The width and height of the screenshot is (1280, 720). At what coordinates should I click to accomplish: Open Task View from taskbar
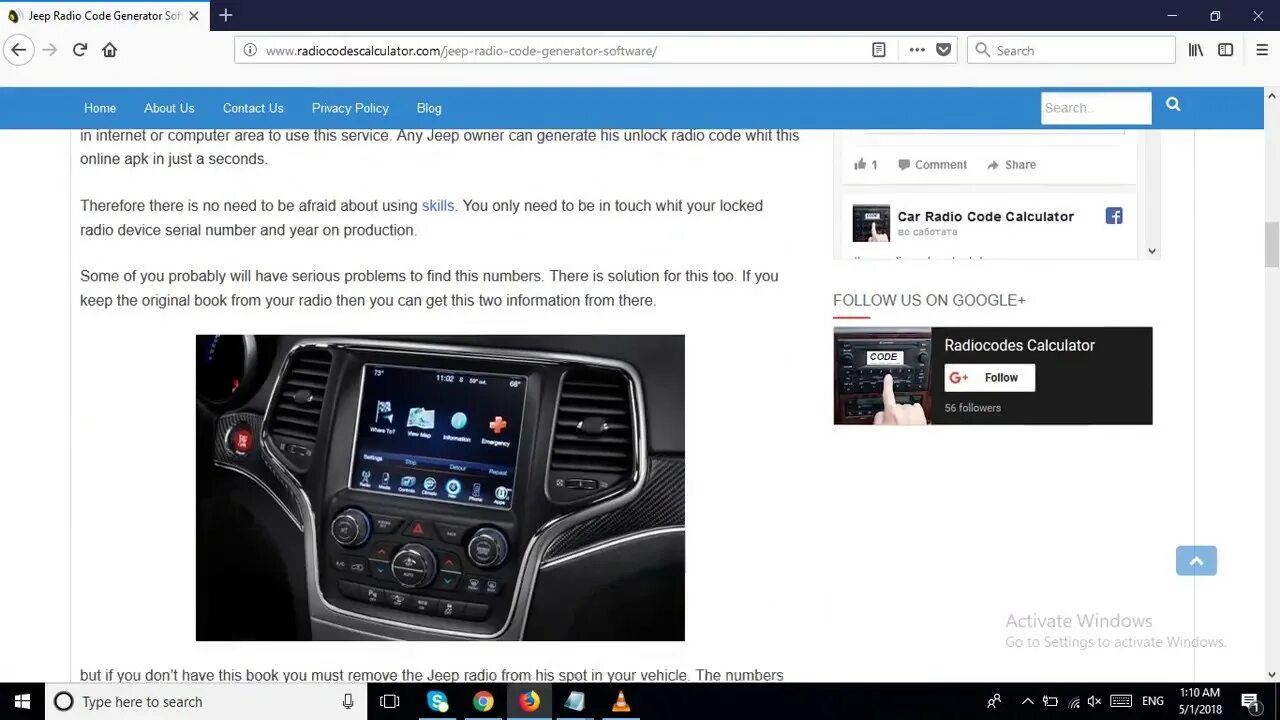coord(390,701)
